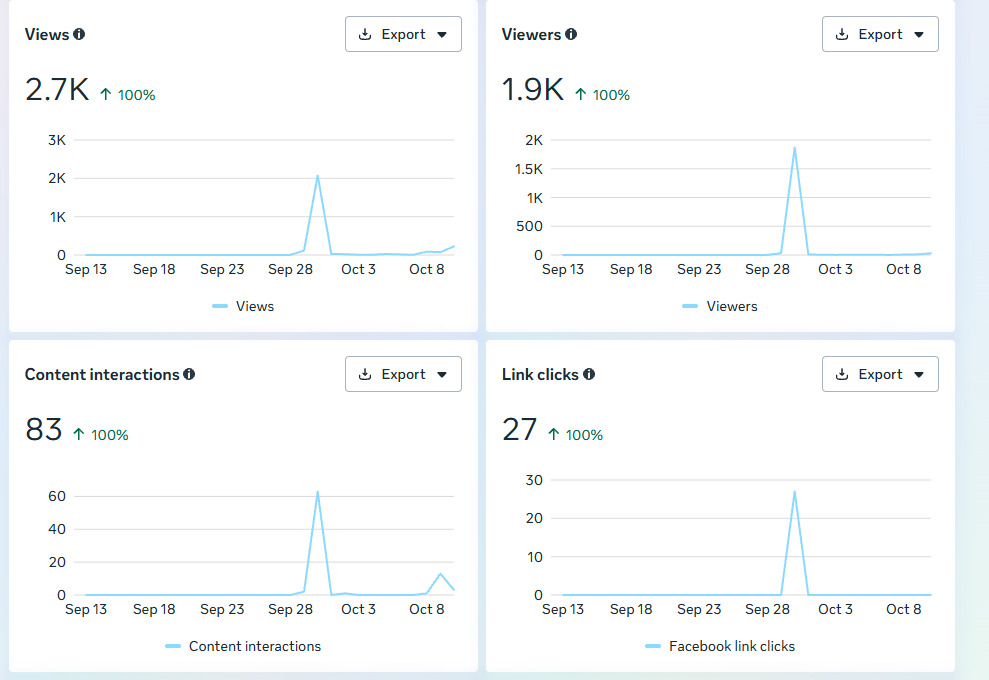Open the Views info tooltip icon

coord(79,34)
